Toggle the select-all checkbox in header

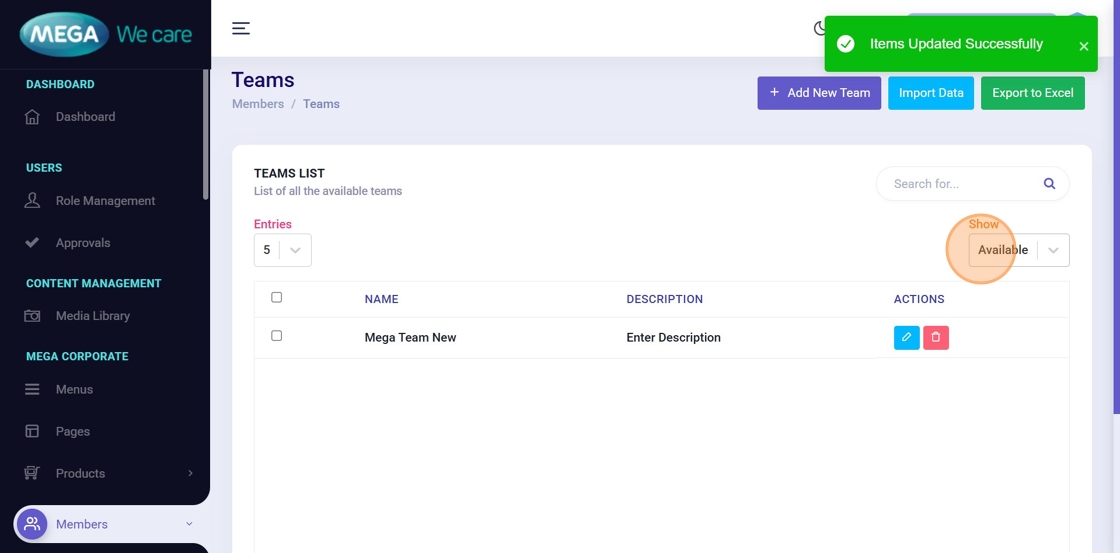[x=277, y=297]
